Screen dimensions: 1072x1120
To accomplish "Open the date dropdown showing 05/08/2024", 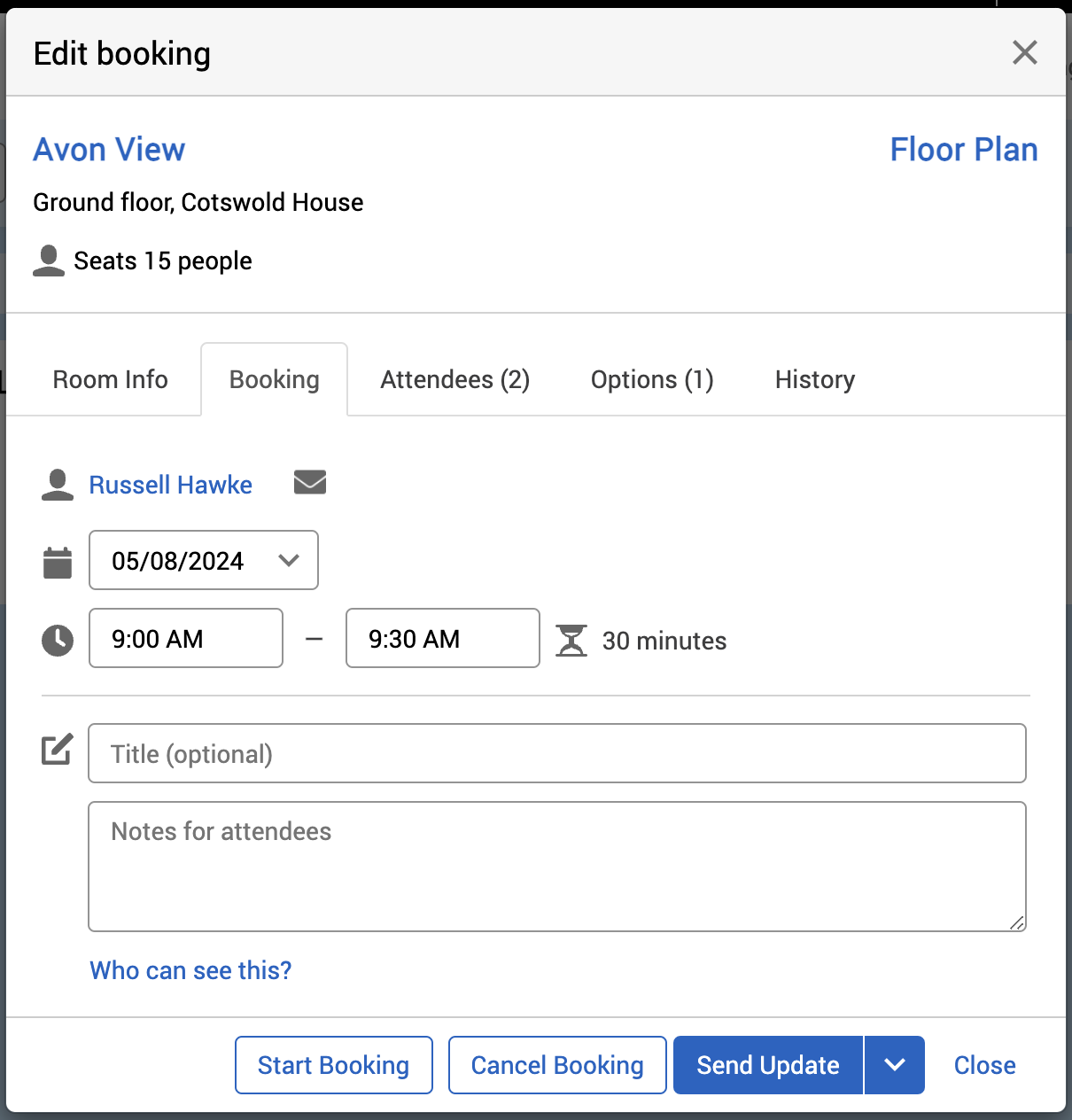I will pos(204,560).
